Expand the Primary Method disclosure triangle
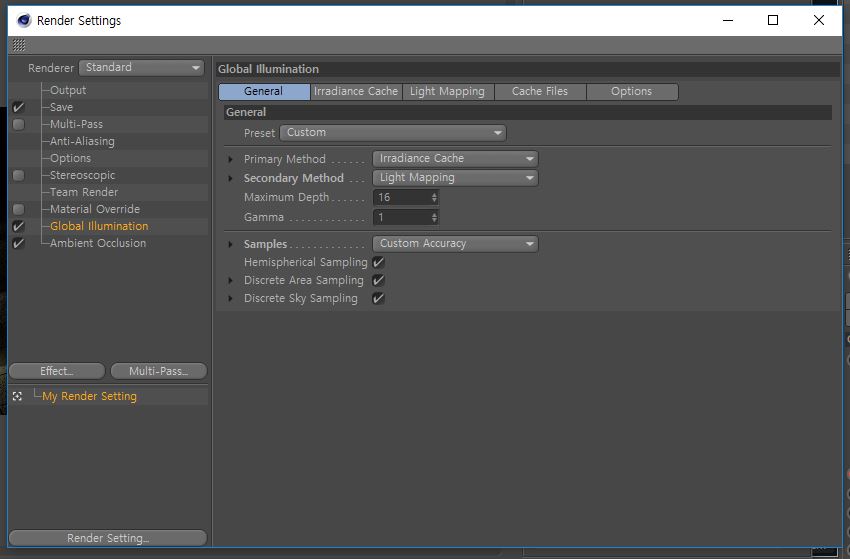This screenshot has height=559, width=850. click(231, 160)
